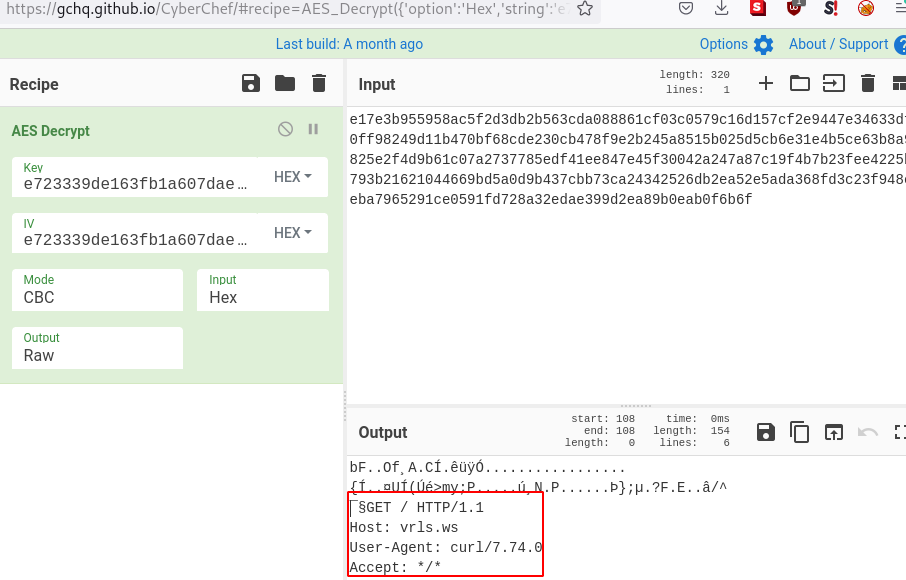Screen dimensions: 906x580
Task: Click the Last build link
Action: click(349, 44)
